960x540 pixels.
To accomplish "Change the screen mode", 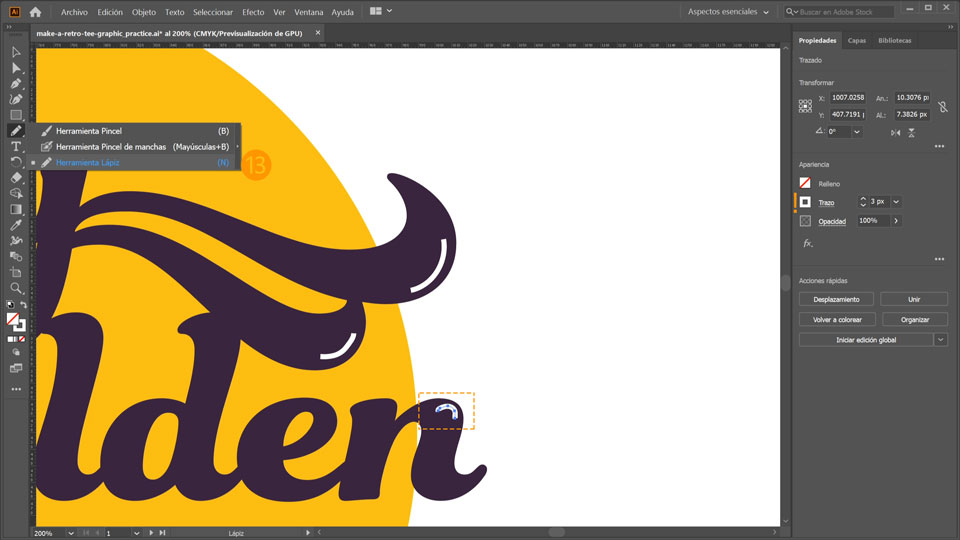I will coord(16,368).
